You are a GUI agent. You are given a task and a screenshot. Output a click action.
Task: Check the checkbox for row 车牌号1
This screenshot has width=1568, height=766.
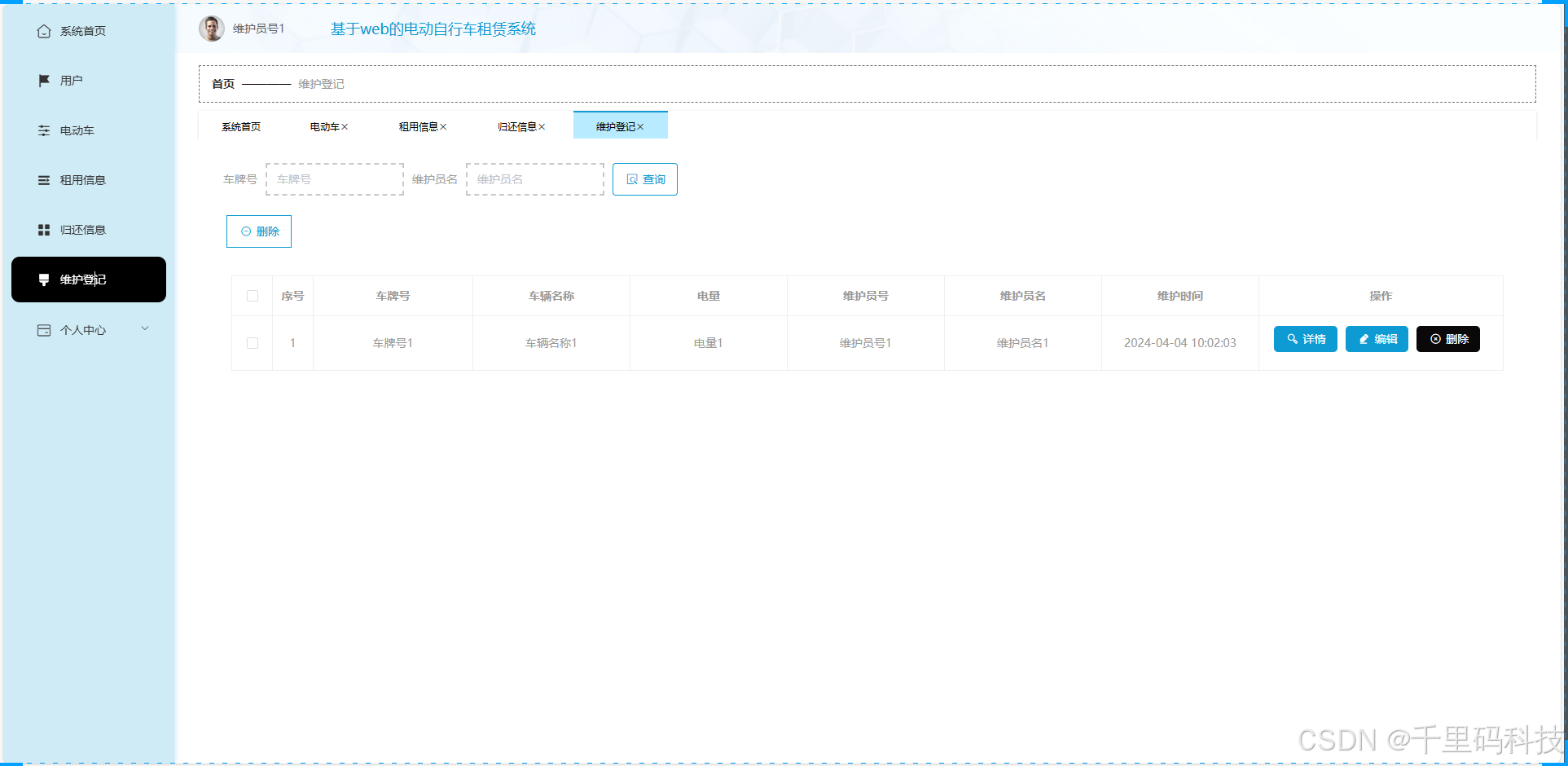tap(253, 343)
